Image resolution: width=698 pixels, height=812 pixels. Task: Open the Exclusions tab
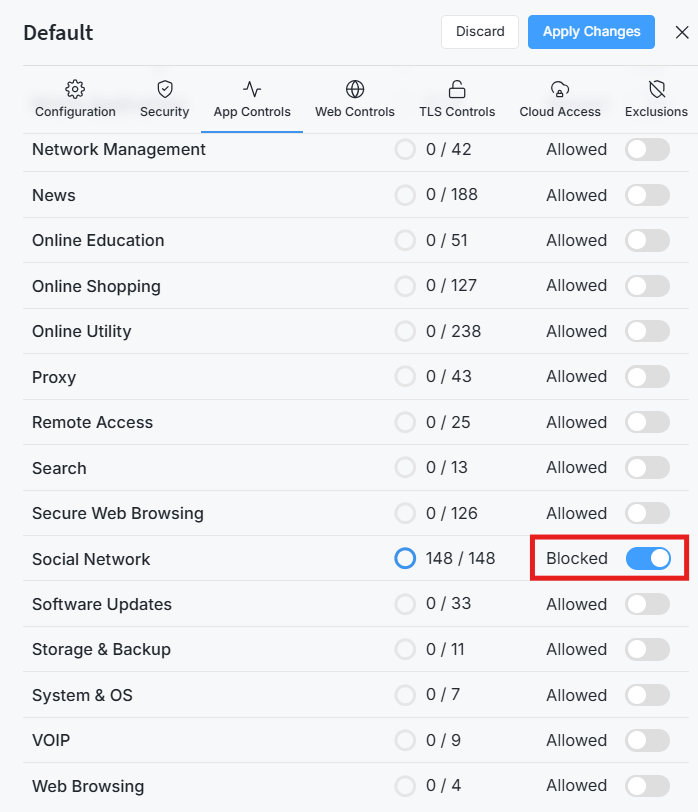(657, 99)
